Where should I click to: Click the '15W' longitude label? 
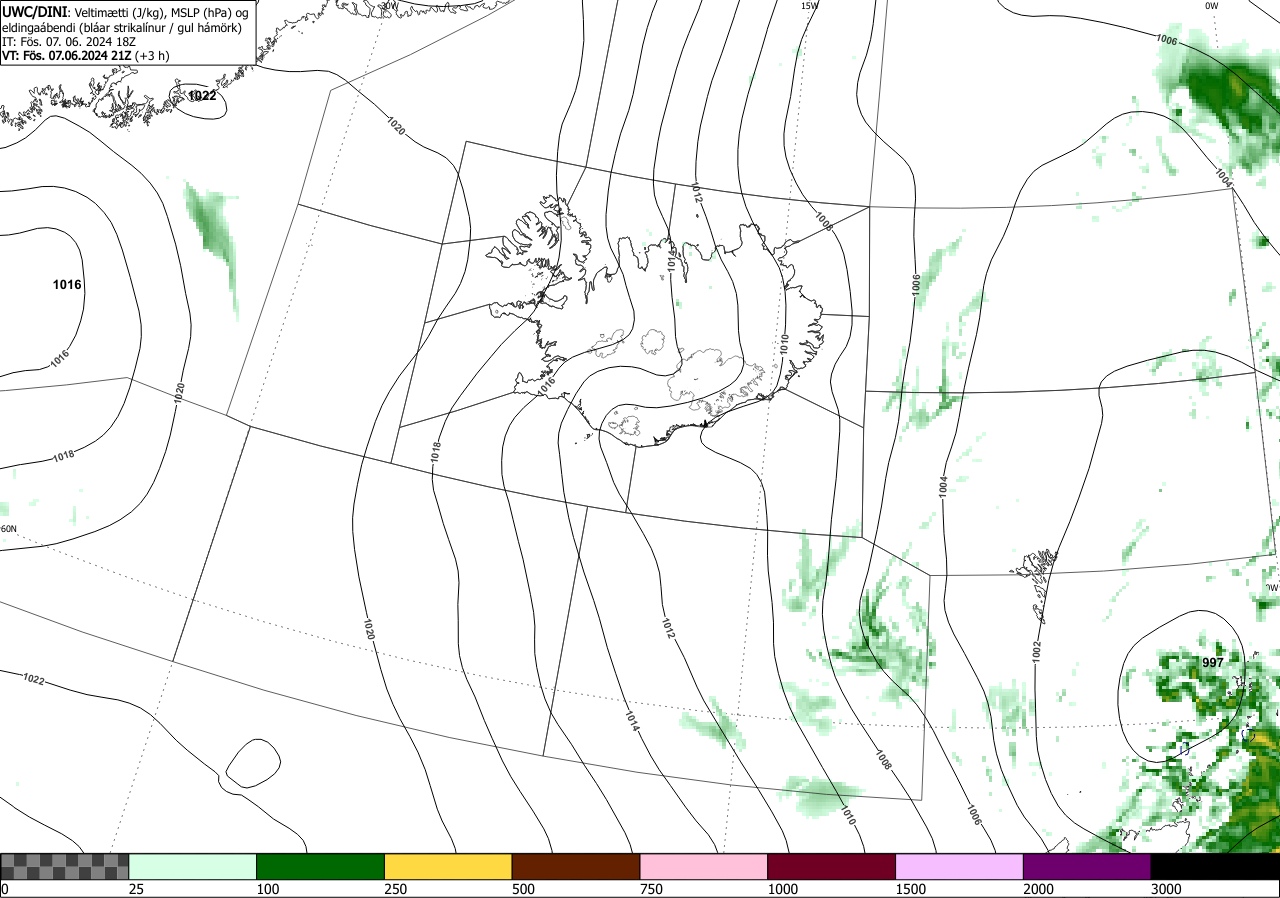click(x=809, y=6)
